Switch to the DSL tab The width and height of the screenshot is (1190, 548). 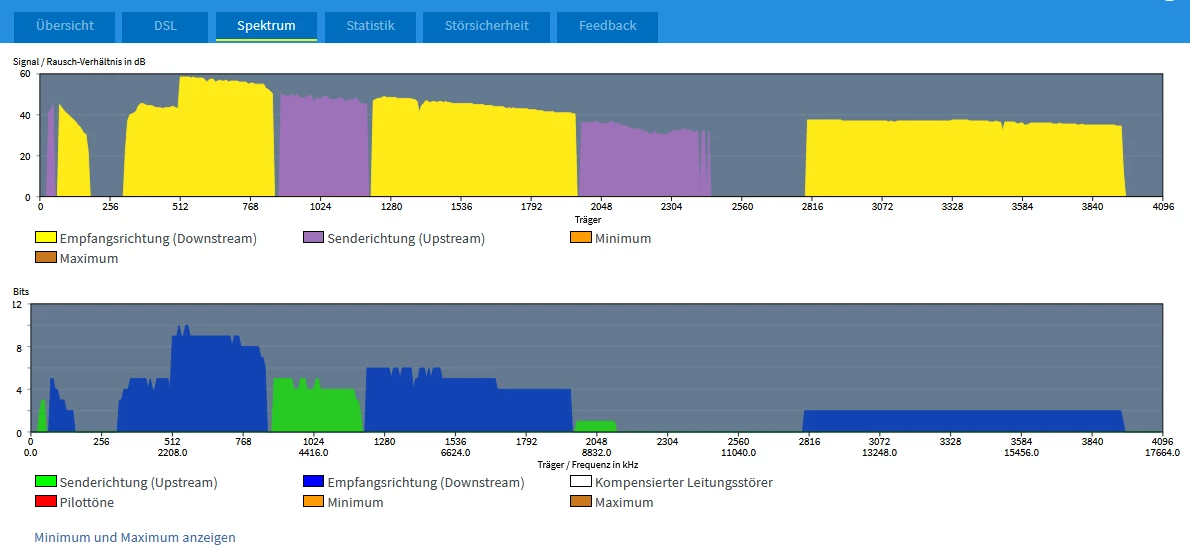165,26
